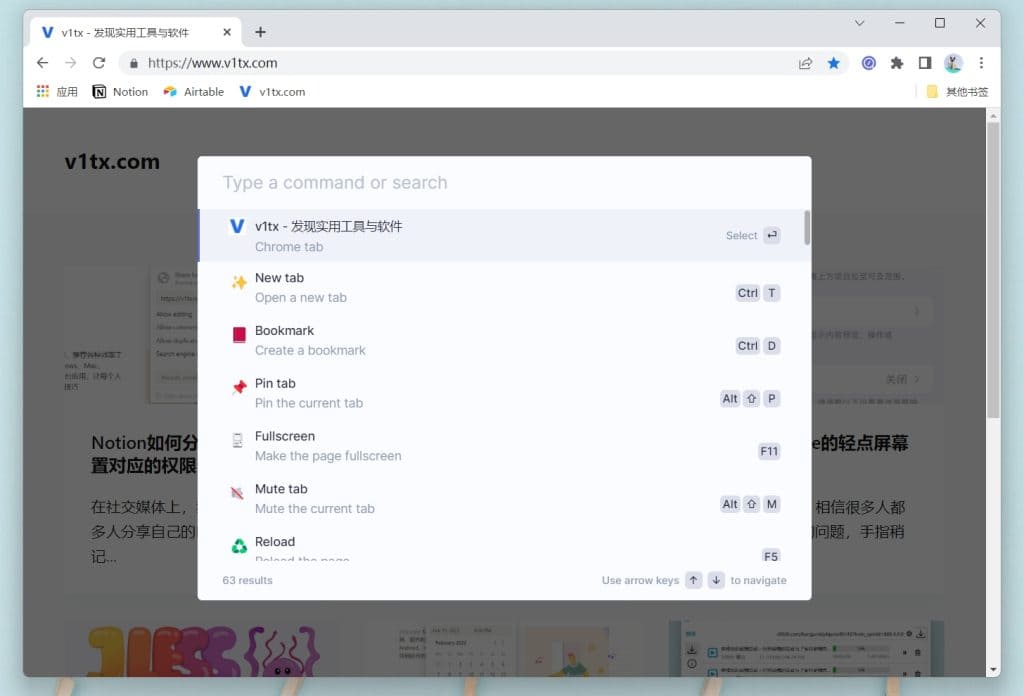Click the blue bookmark star icon
Screen dimensions: 1024x696
click(833, 63)
